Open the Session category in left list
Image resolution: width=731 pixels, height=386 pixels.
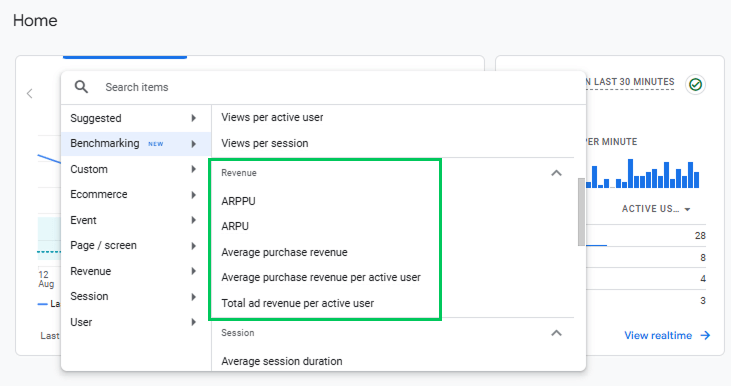pos(136,296)
